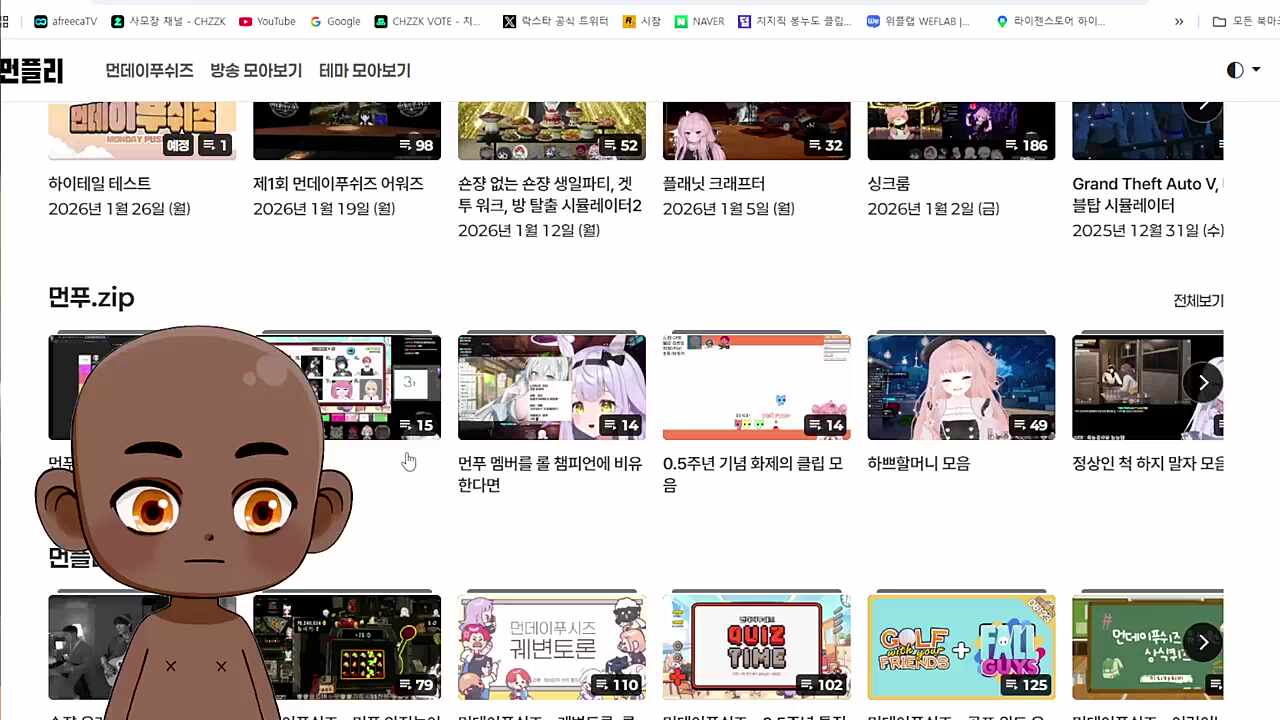Open the NAVER bookmark
The height and width of the screenshot is (720, 1280).
pyautogui.click(x=699, y=21)
